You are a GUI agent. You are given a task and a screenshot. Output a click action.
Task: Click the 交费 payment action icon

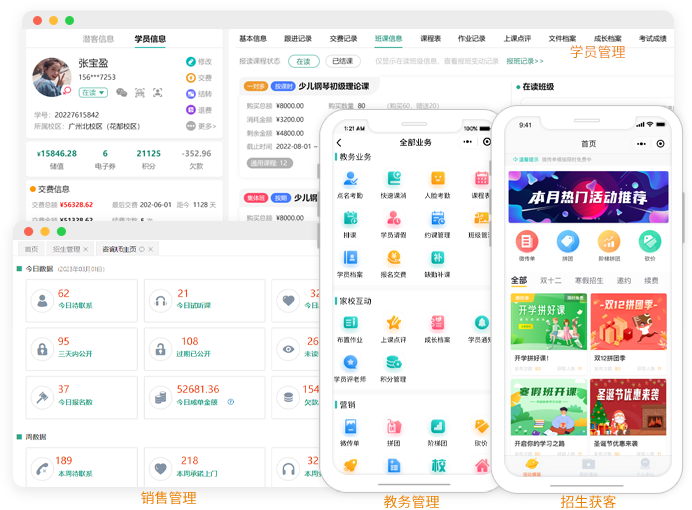pos(191,78)
